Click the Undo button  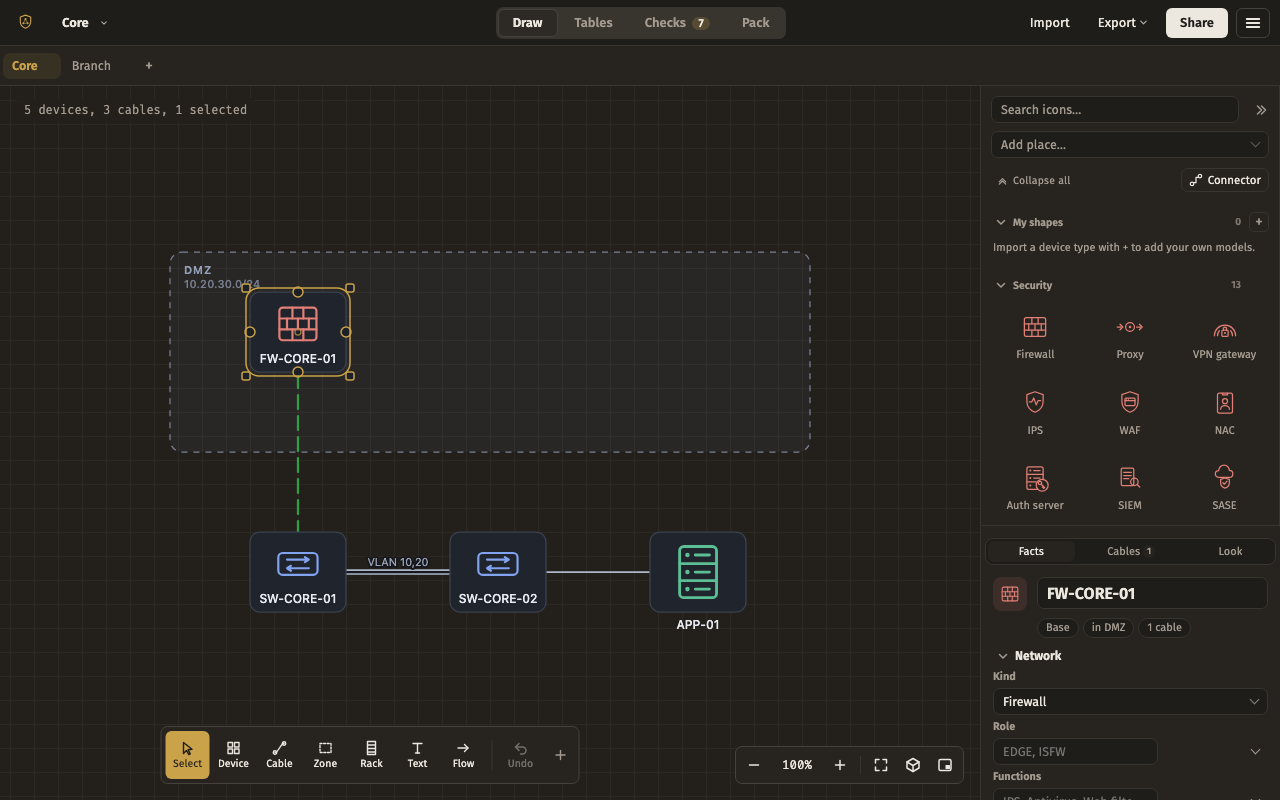point(520,755)
